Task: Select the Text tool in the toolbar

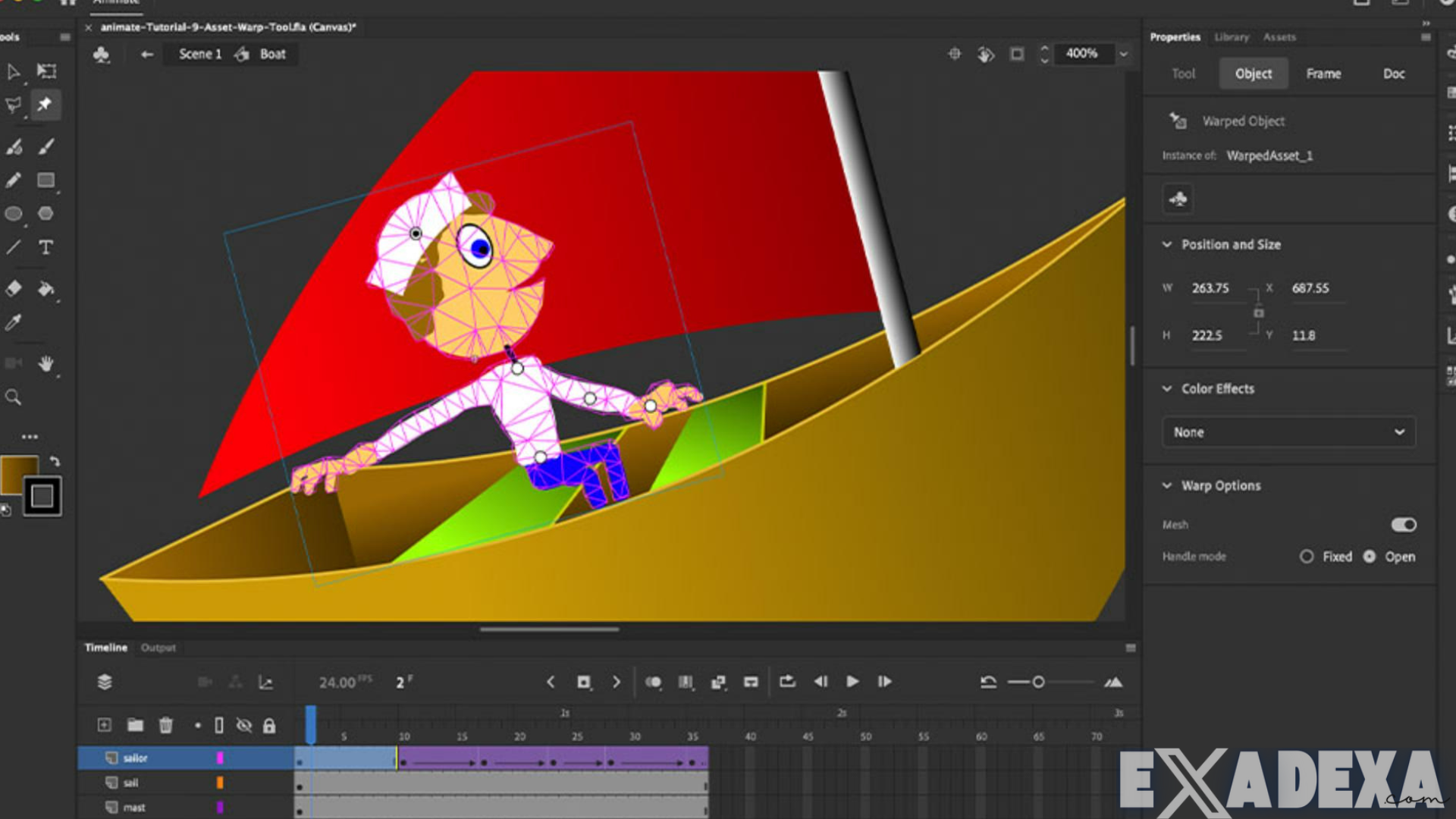Action: (x=45, y=246)
